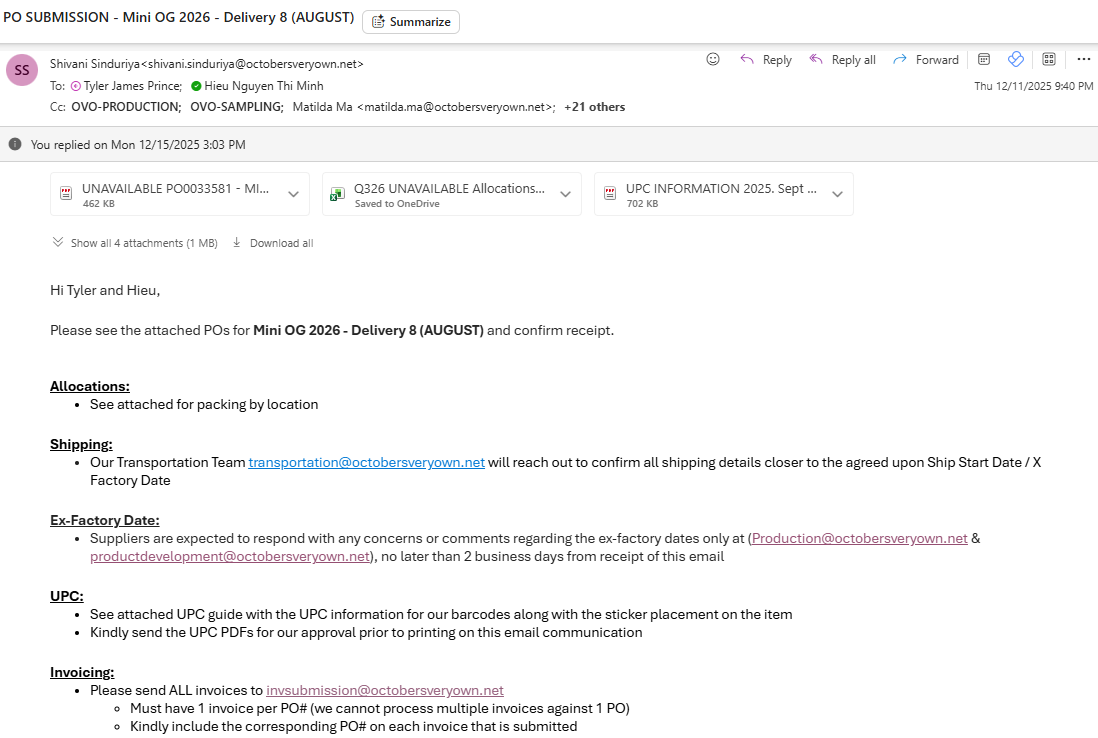Click the Summarize button
The image size is (1098, 738).
click(x=411, y=22)
